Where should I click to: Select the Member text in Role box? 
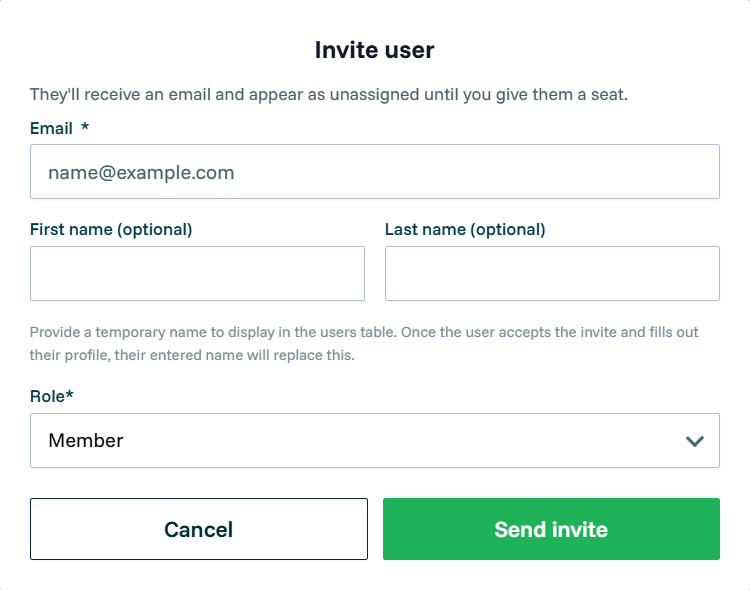(86, 440)
